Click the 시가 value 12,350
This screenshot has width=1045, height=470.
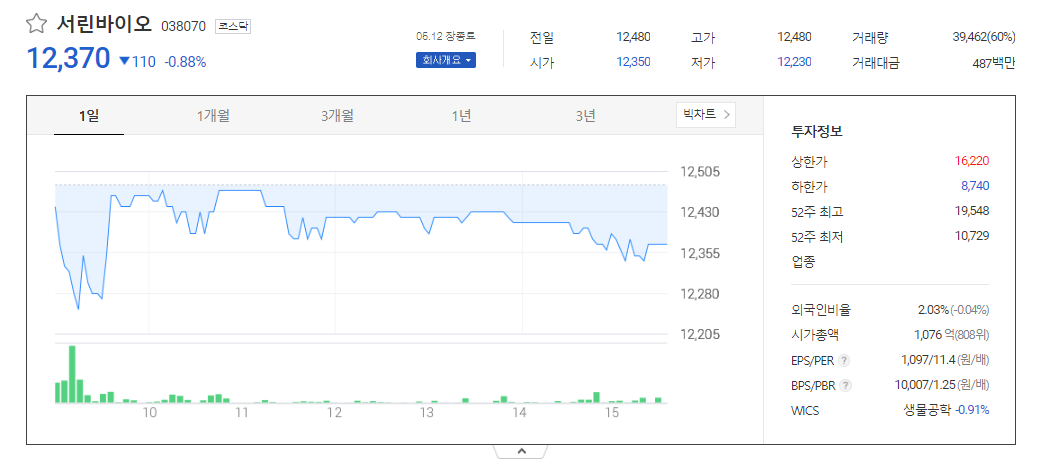633,62
